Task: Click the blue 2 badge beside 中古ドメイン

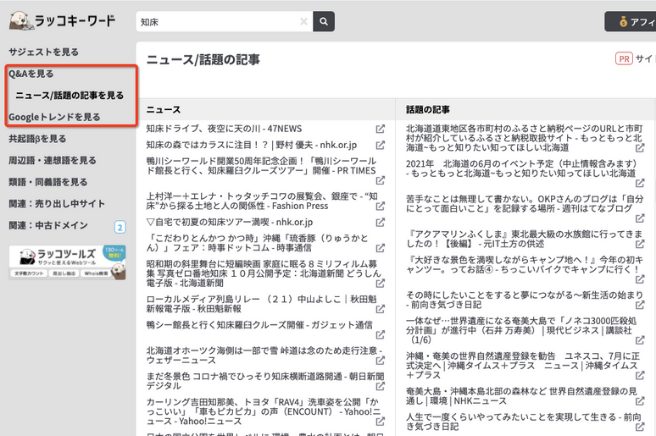Action: (120, 227)
